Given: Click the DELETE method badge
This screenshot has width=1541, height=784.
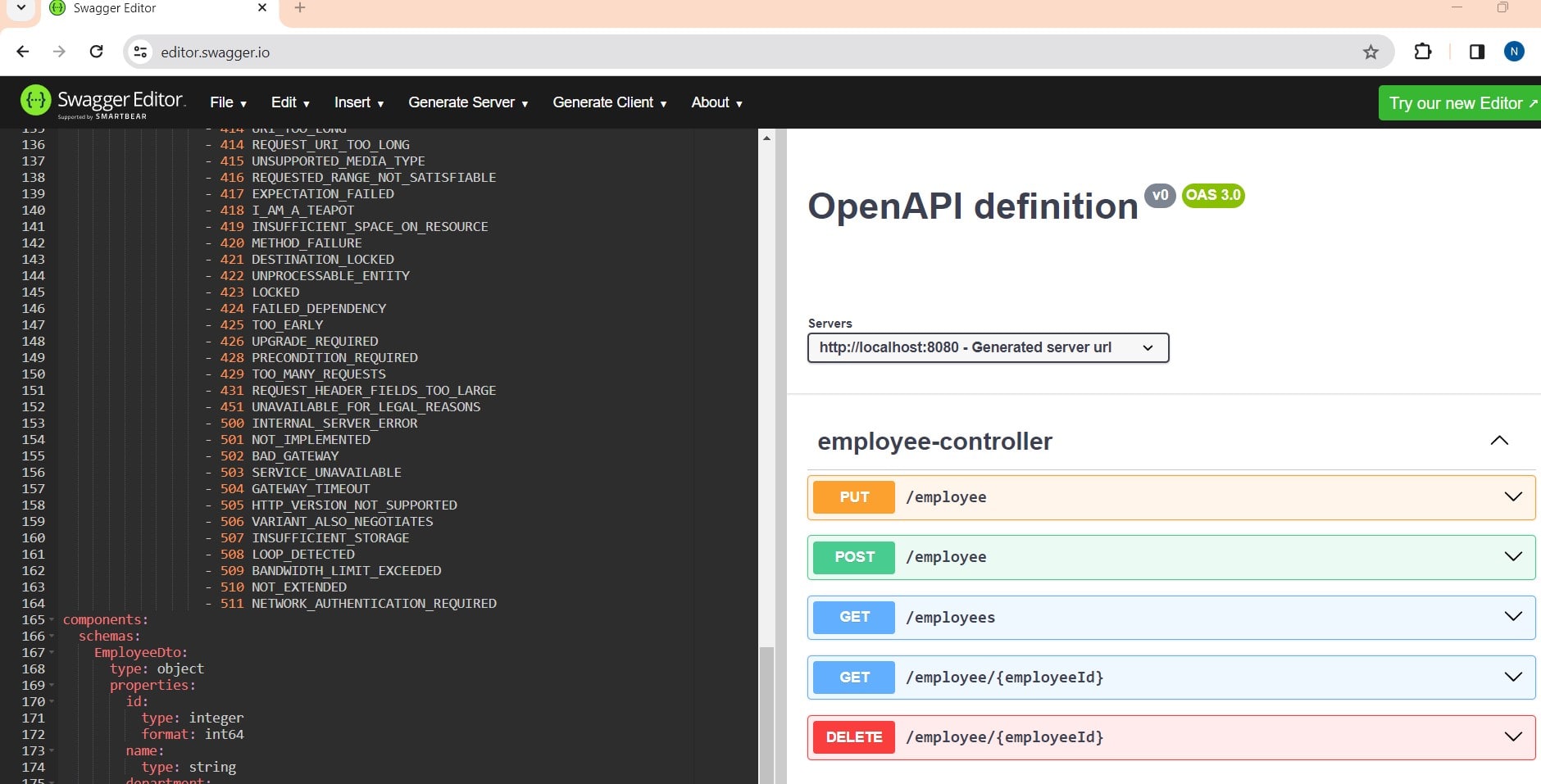Looking at the screenshot, I should tap(854, 737).
